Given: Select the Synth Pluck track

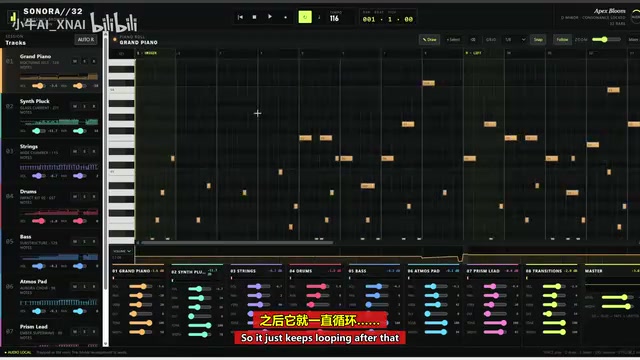Looking at the screenshot, I should (x=51, y=116).
